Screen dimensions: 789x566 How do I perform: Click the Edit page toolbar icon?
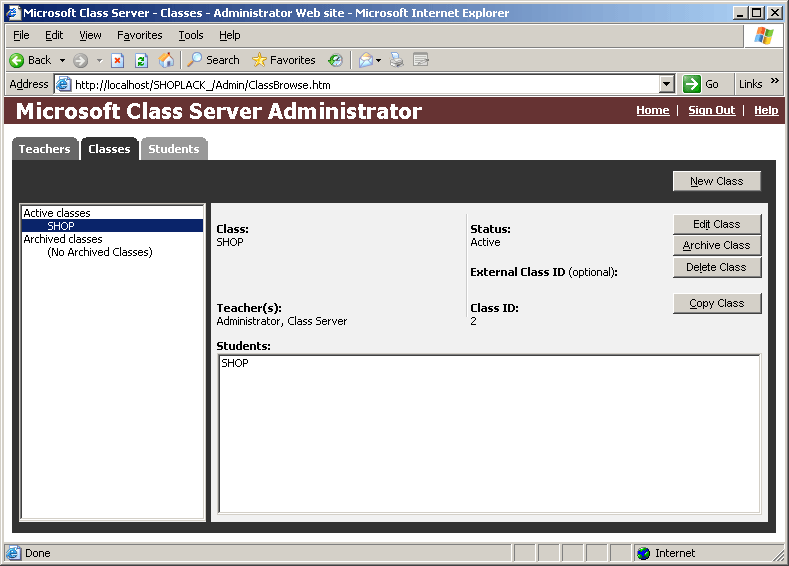421,60
